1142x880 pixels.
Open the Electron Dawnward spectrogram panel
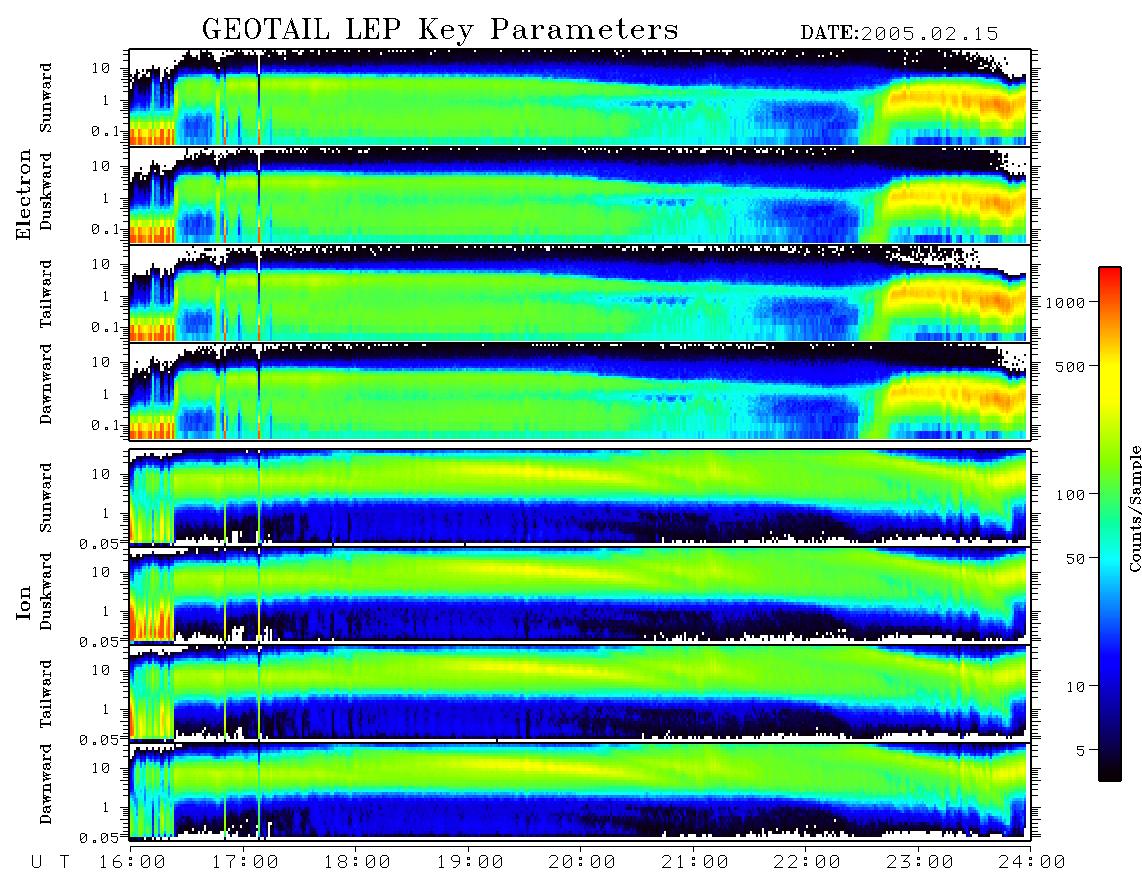coord(580,392)
